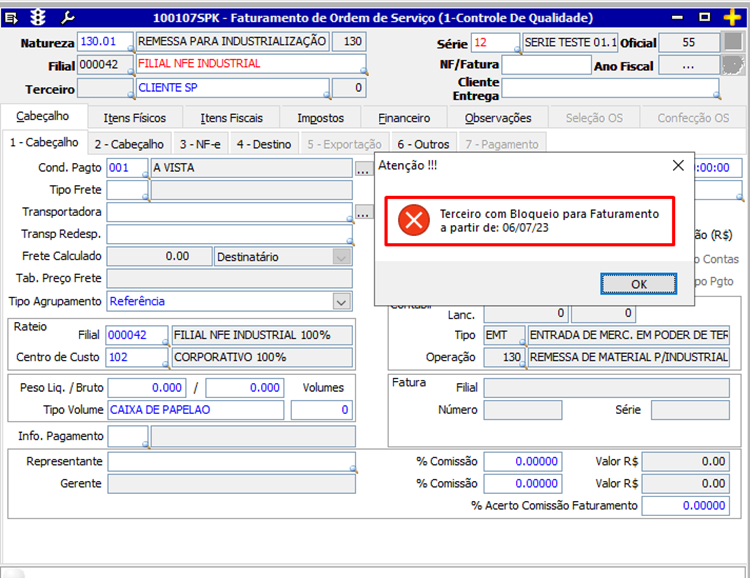Open the Observações tab
The image size is (750, 578).
[498, 118]
